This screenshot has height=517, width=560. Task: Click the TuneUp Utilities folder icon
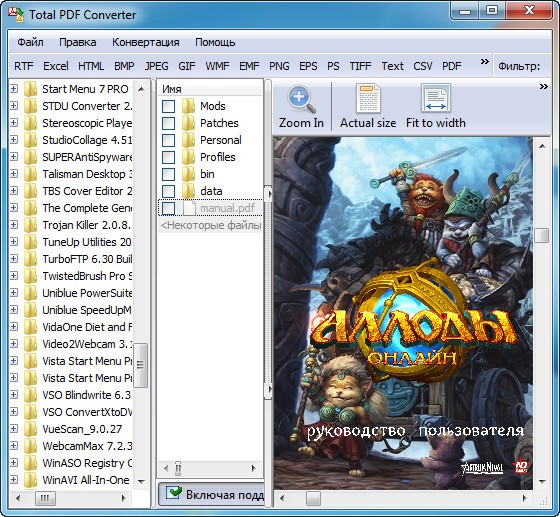coord(30,242)
